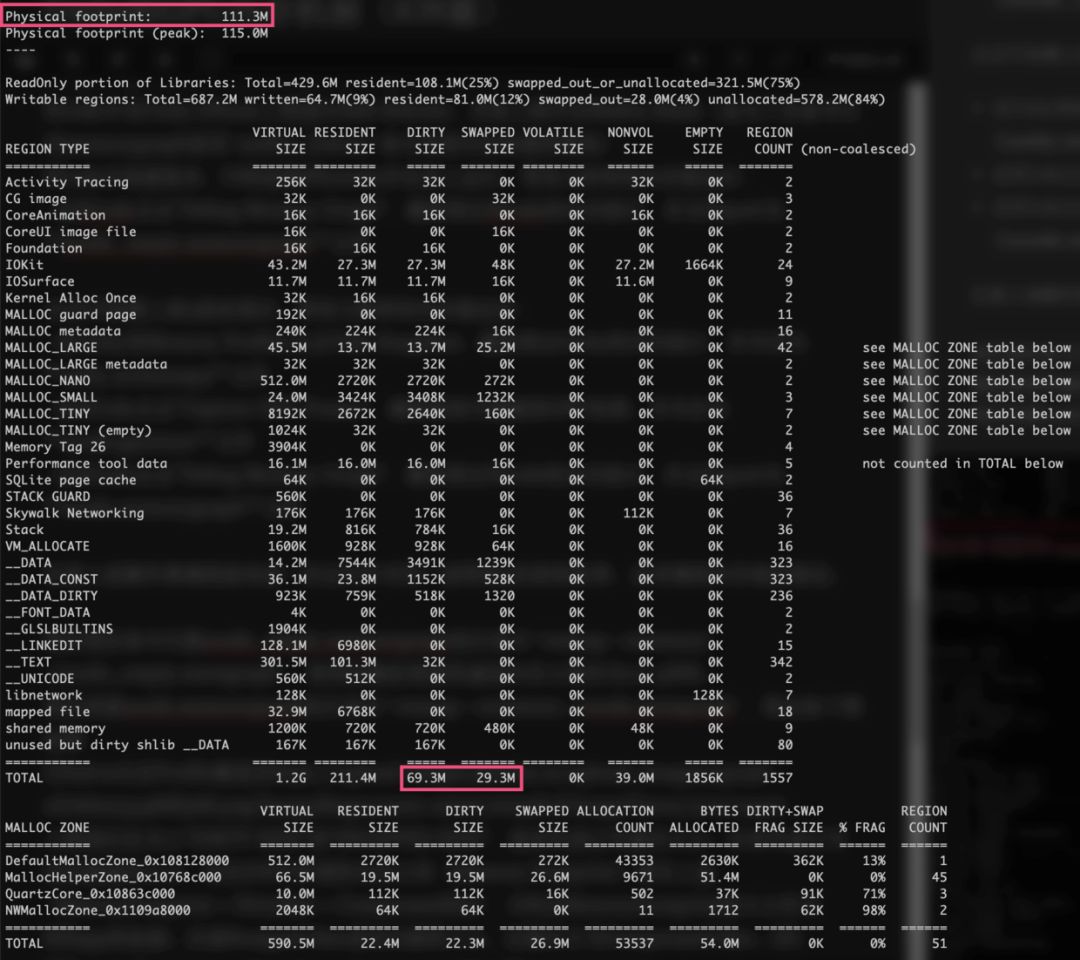This screenshot has height=960, width=1080.
Task: Click the TOTAL swapped size value 29.3M
Action: pos(496,778)
